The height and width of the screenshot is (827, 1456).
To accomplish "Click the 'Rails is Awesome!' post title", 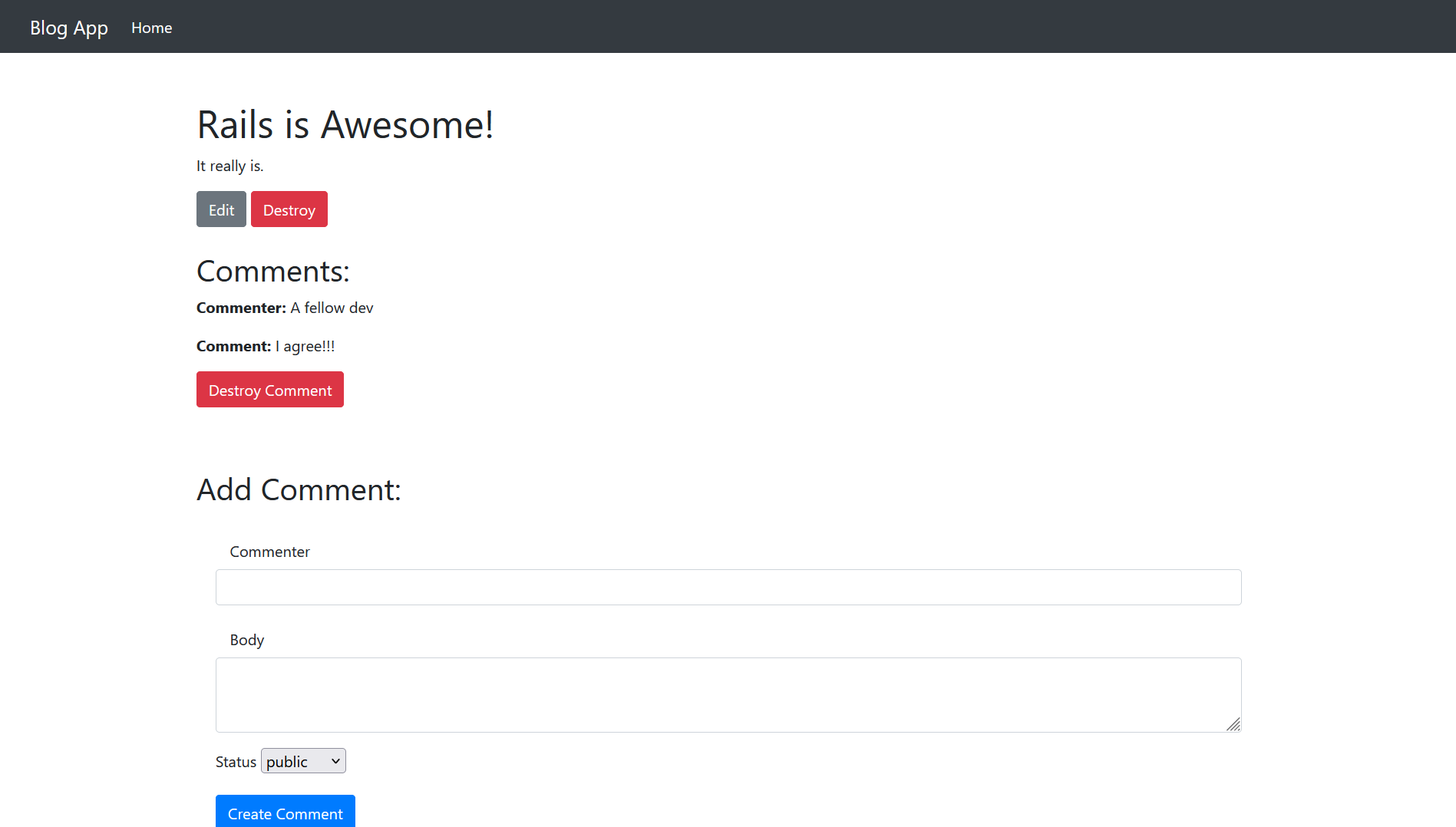I will tap(345, 124).
